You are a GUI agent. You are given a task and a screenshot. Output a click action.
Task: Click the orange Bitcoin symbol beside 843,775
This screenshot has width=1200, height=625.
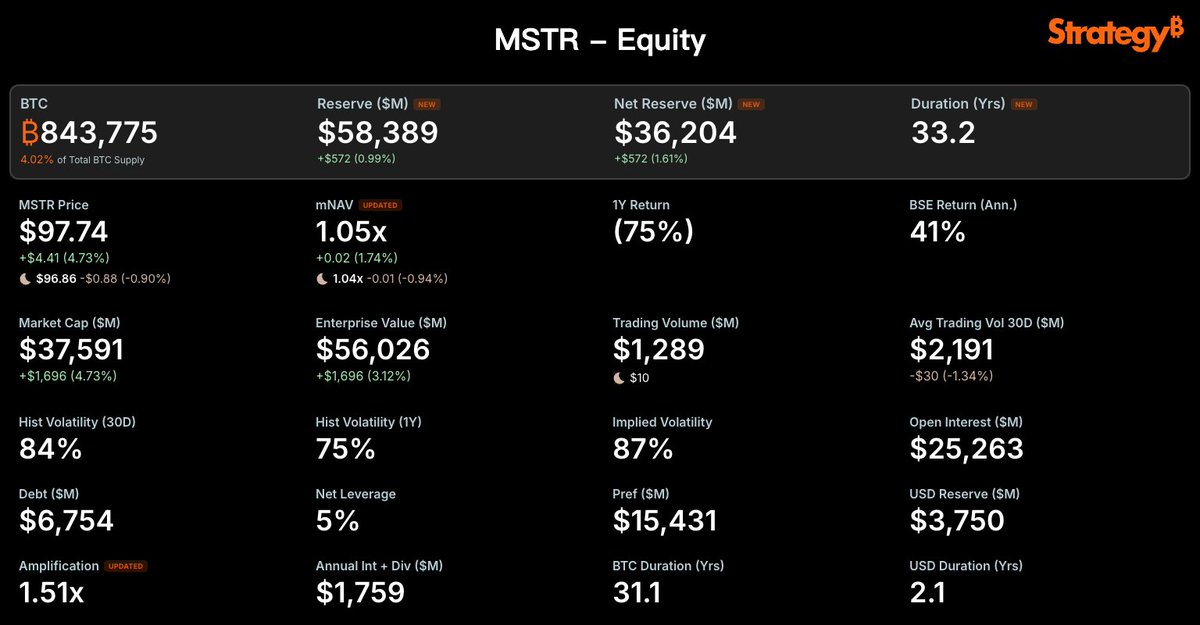click(31, 132)
